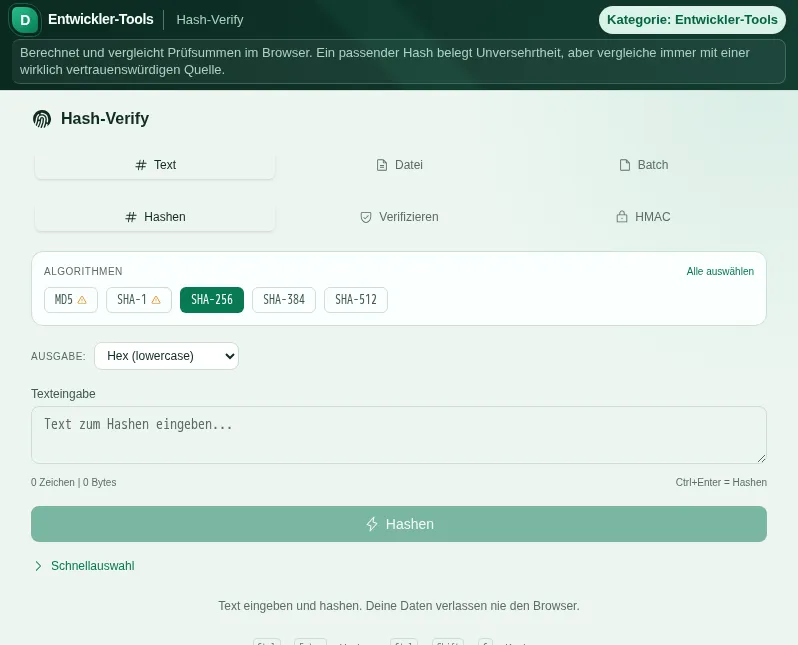Click the privacy note about browser data
This screenshot has height=645, width=798.
(399, 606)
